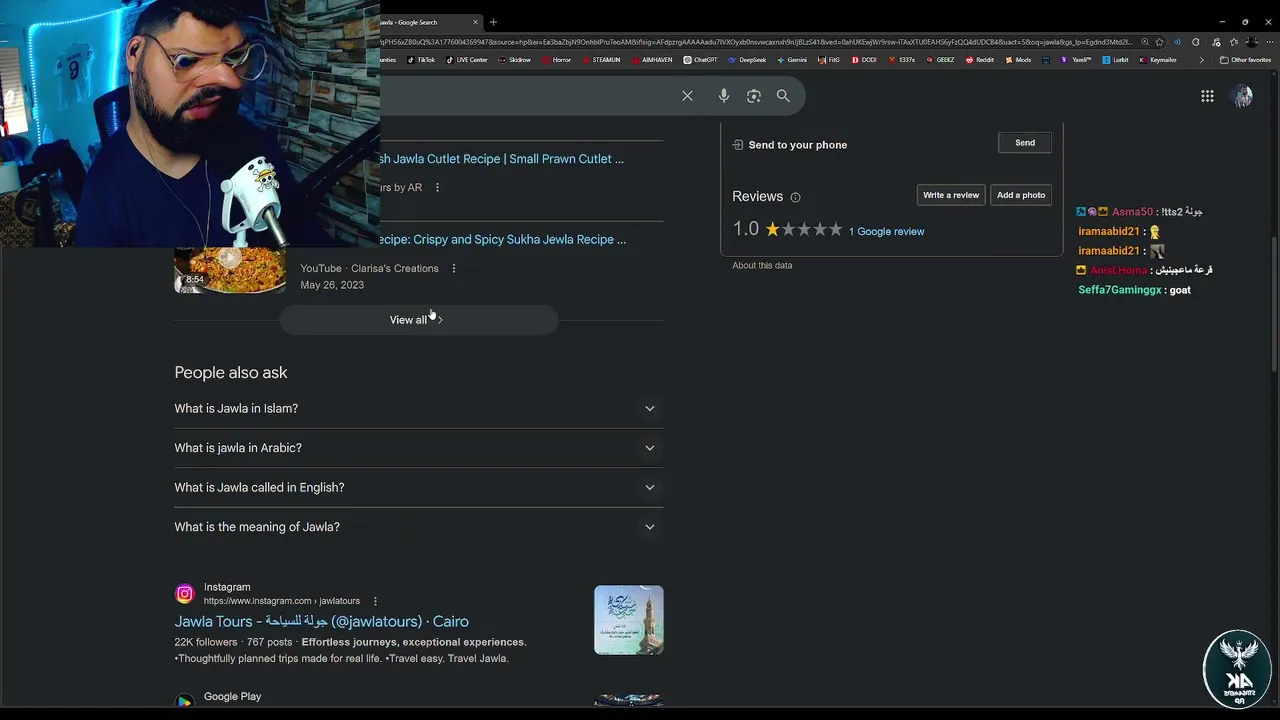Add page to favorites with star icon
This screenshot has width=1280, height=720.
[x=1159, y=42]
